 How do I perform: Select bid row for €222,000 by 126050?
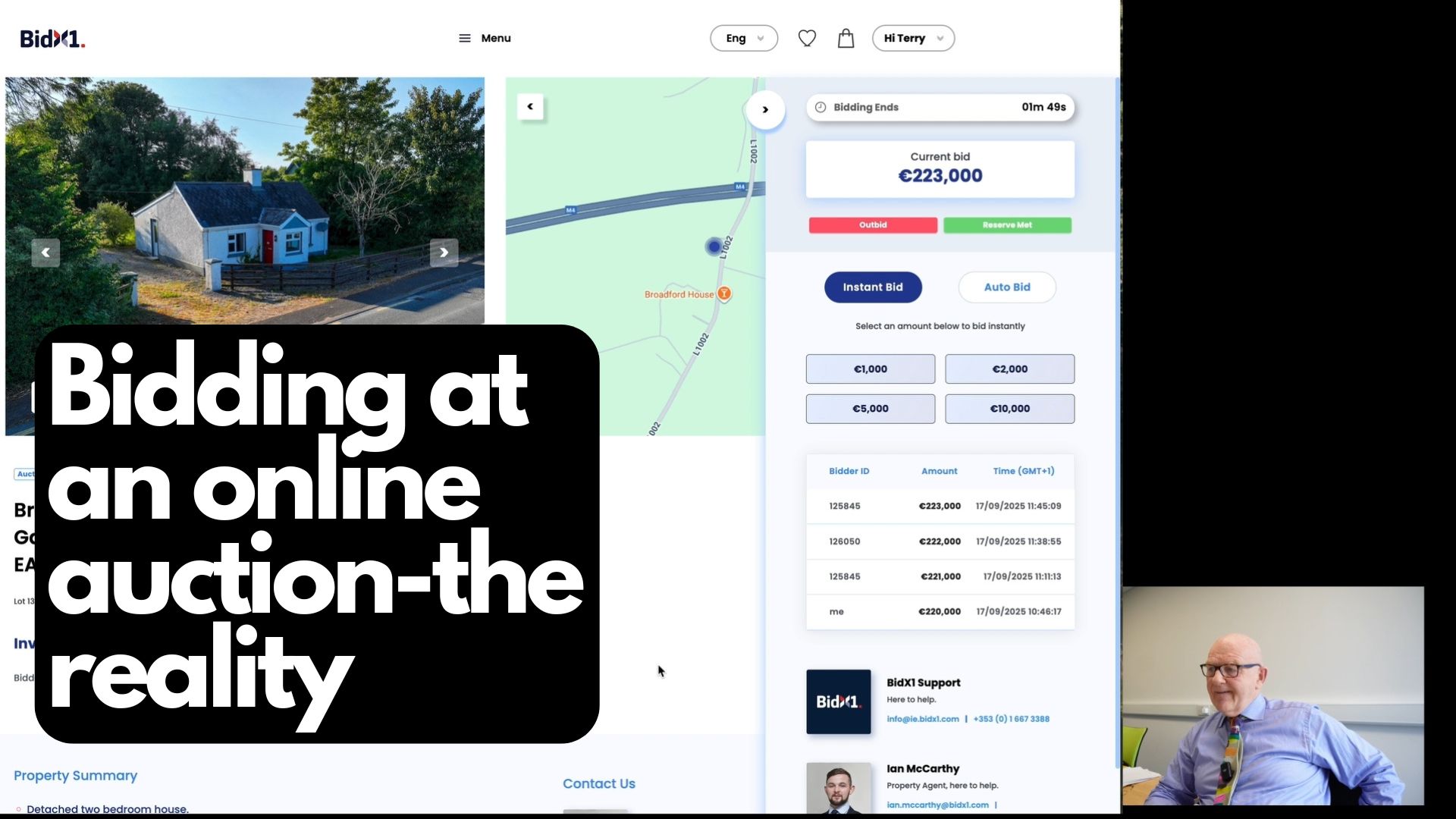tap(940, 541)
